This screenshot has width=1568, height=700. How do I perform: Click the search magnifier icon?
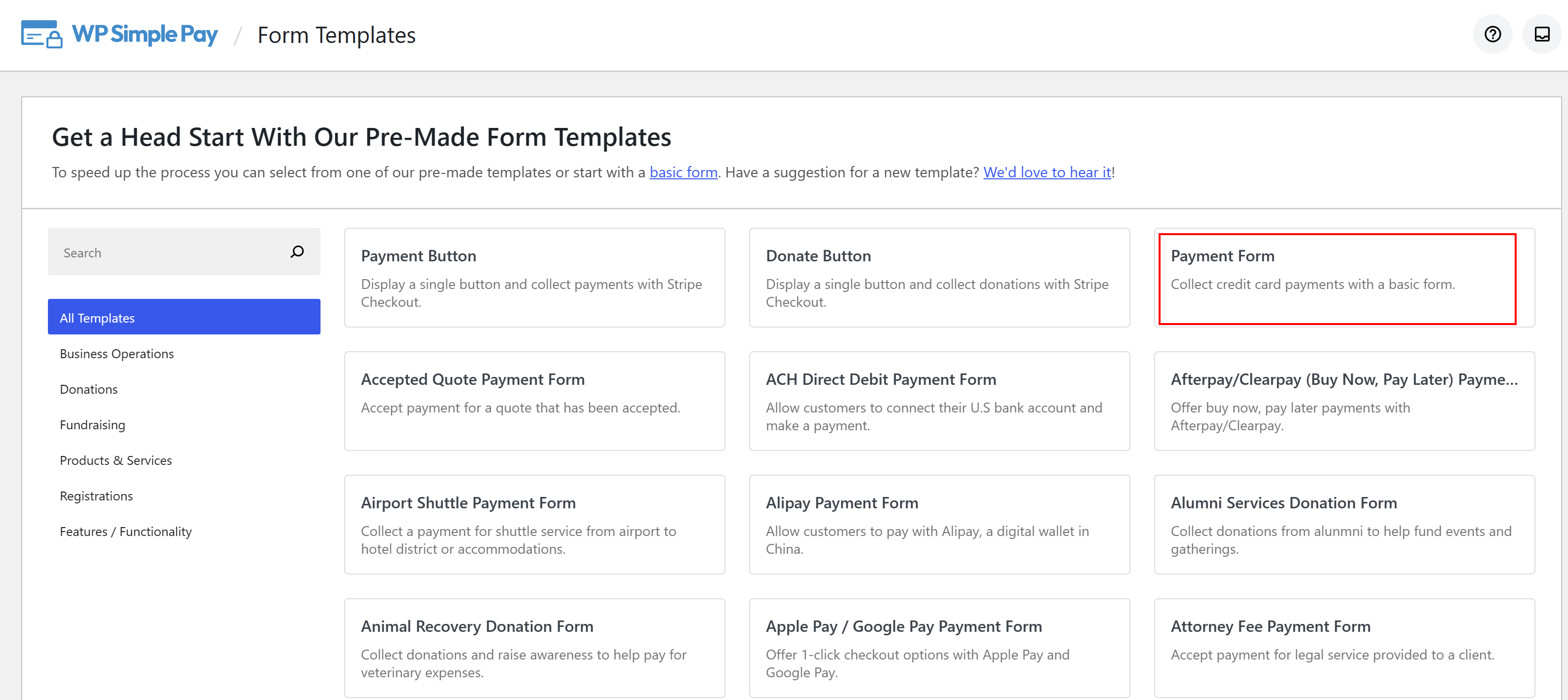click(297, 252)
